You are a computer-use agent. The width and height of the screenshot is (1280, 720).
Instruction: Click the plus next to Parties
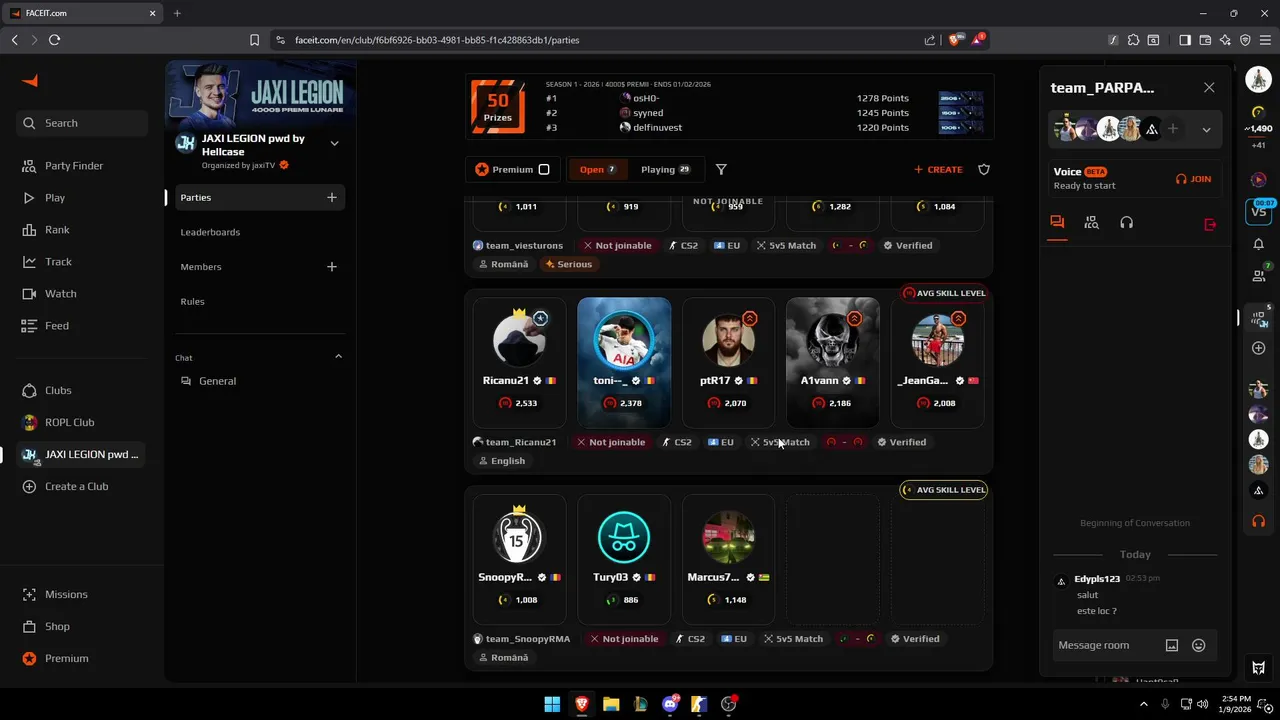(332, 197)
